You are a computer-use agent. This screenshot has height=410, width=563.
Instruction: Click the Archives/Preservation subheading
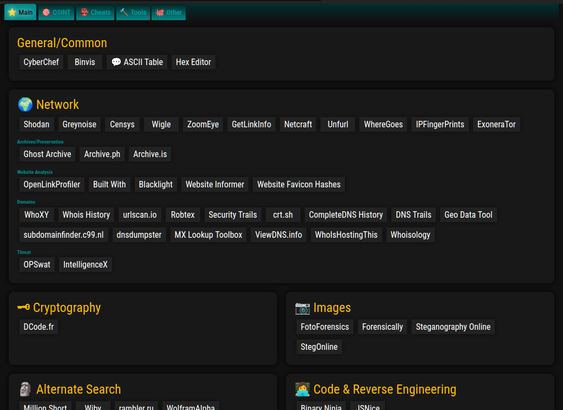[40, 142]
